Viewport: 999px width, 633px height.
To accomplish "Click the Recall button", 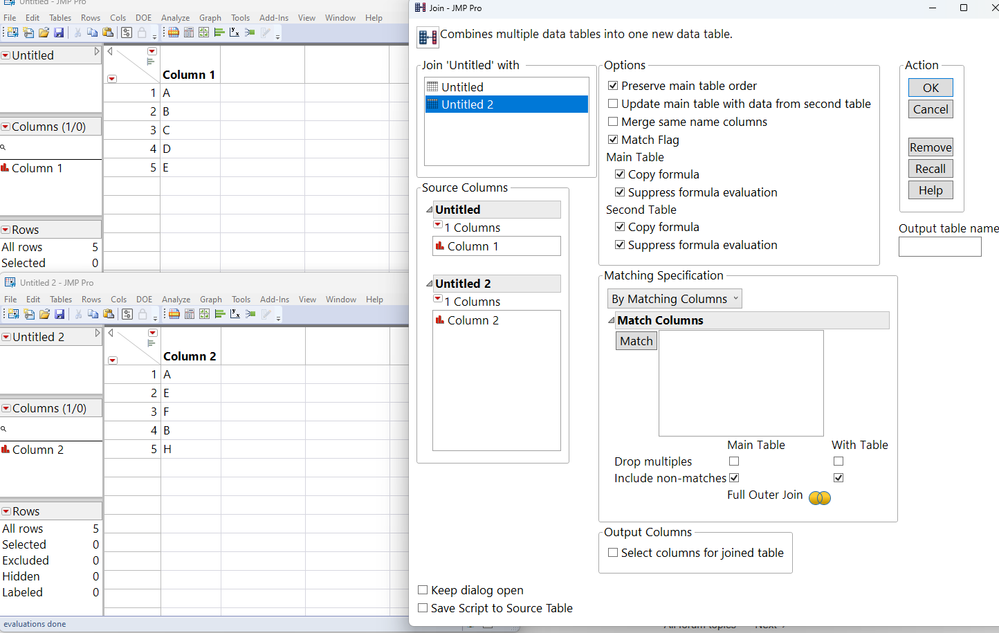I will pyautogui.click(x=930, y=169).
